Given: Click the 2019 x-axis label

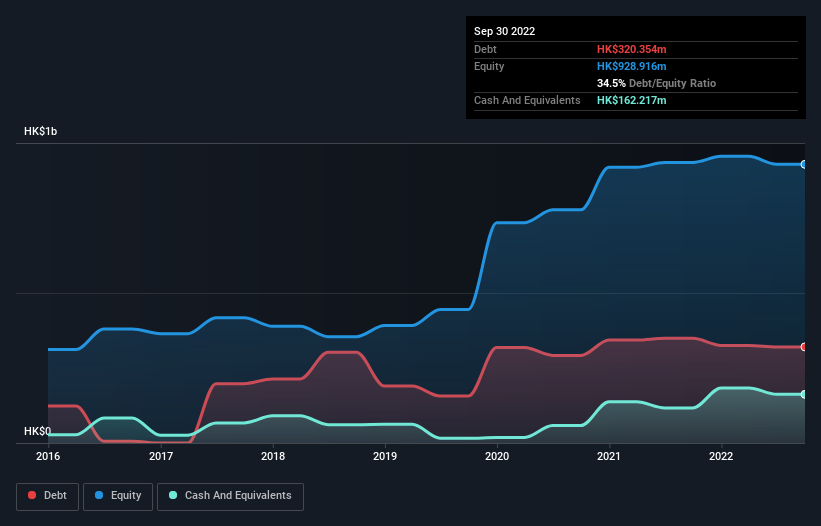Looking at the screenshot, I should [385, 456].
